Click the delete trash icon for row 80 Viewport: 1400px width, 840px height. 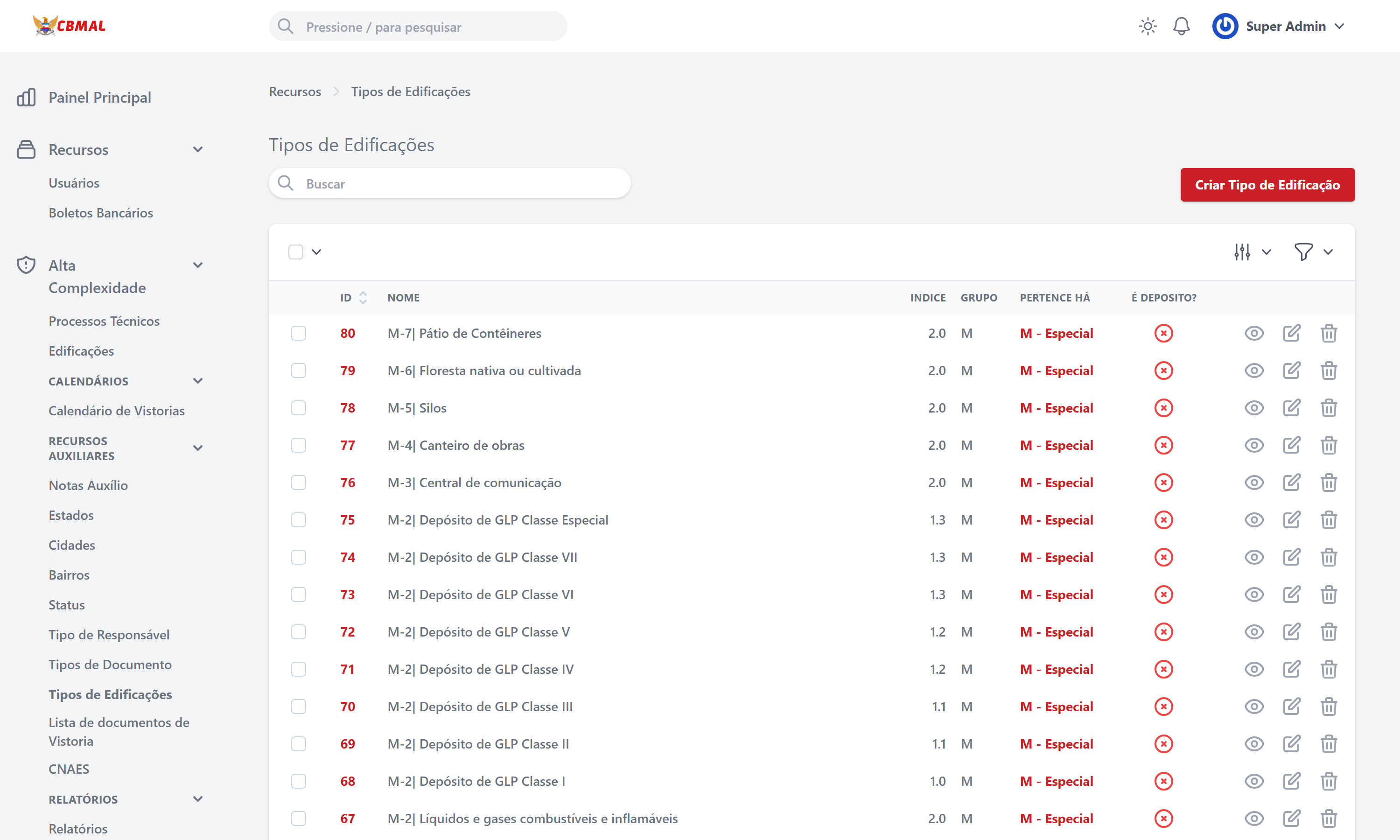pos(1328,333)
